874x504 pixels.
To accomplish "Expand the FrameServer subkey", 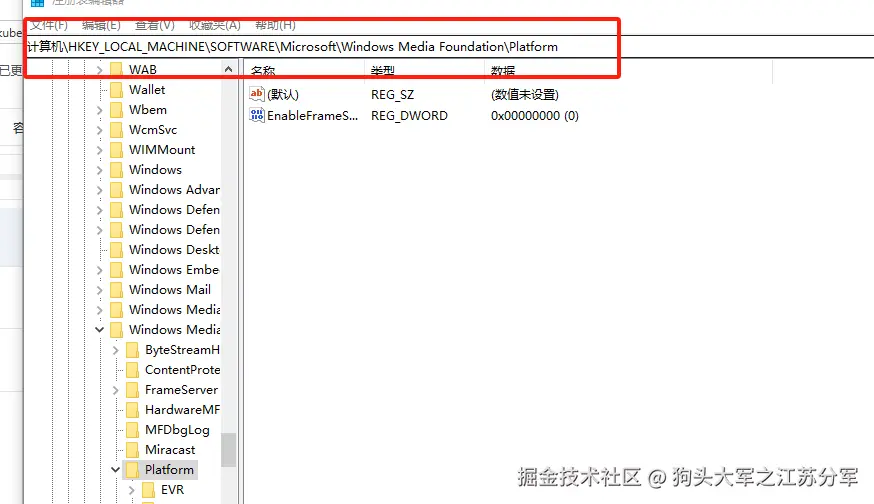I will tap(116, 390).
